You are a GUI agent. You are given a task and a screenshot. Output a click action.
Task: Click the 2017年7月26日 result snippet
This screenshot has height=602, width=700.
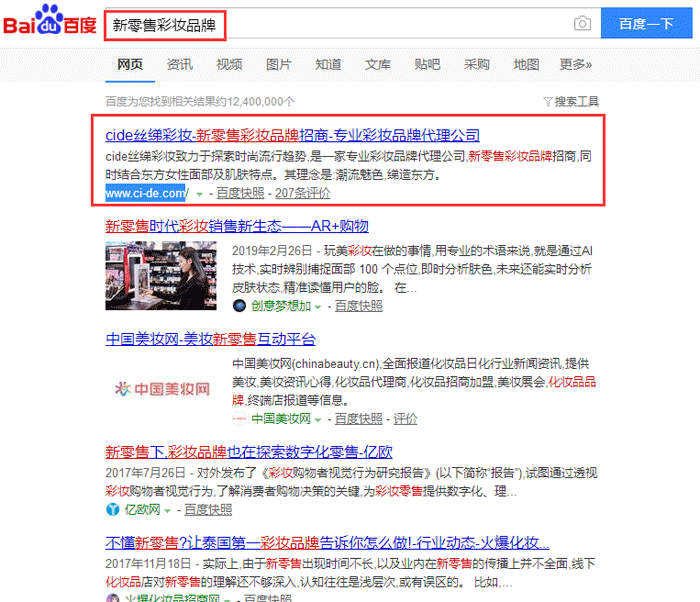point(351,482)
